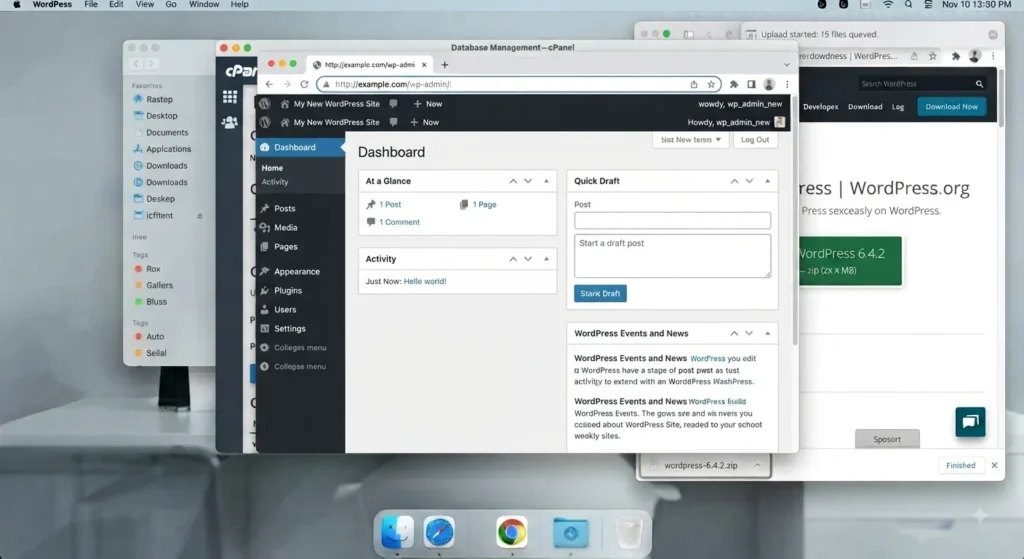
Task: Open the 1 Comment link in At a Glance
Action: pos(399,222)
